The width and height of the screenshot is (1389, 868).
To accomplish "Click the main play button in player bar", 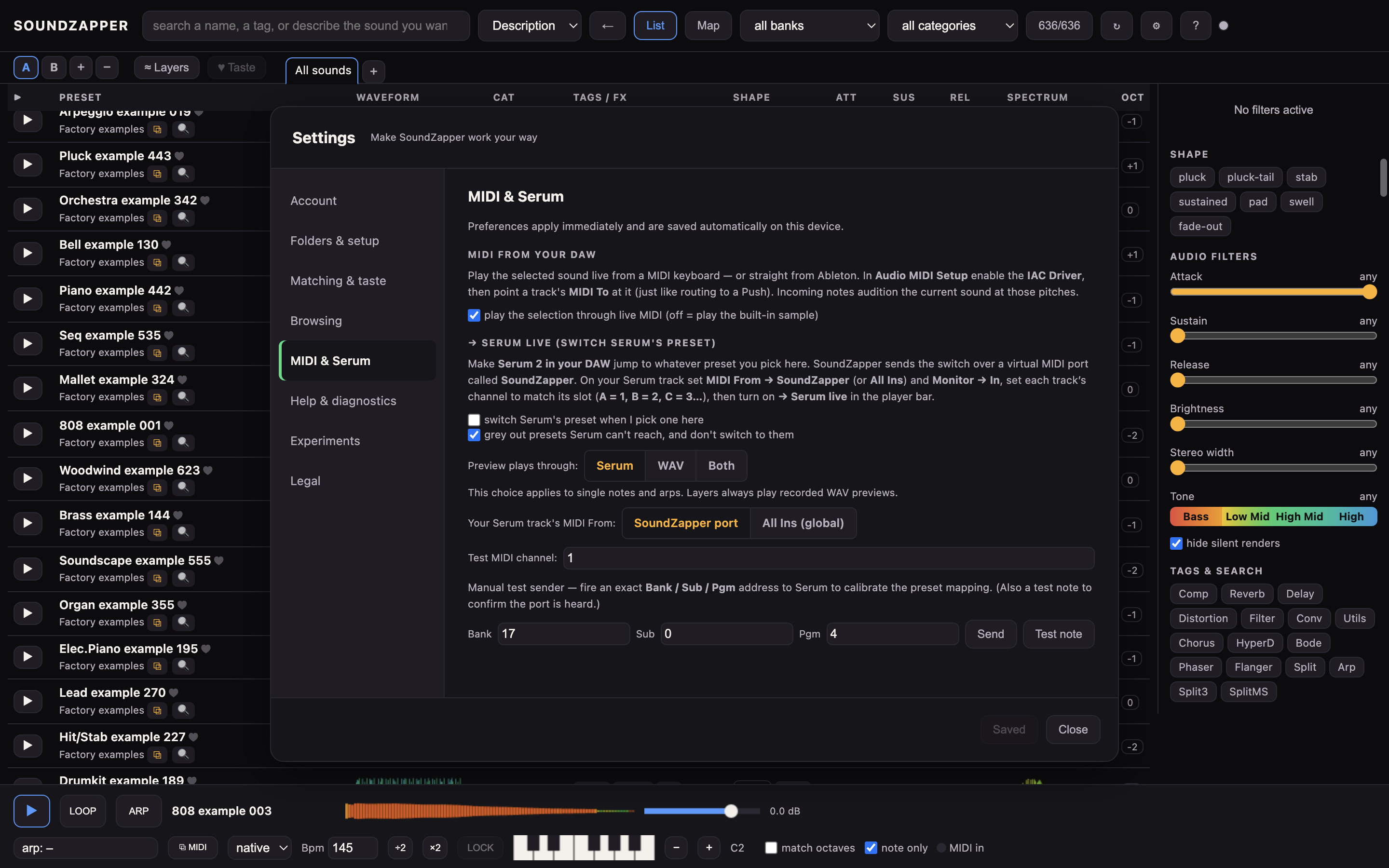I will pos(31,811).
